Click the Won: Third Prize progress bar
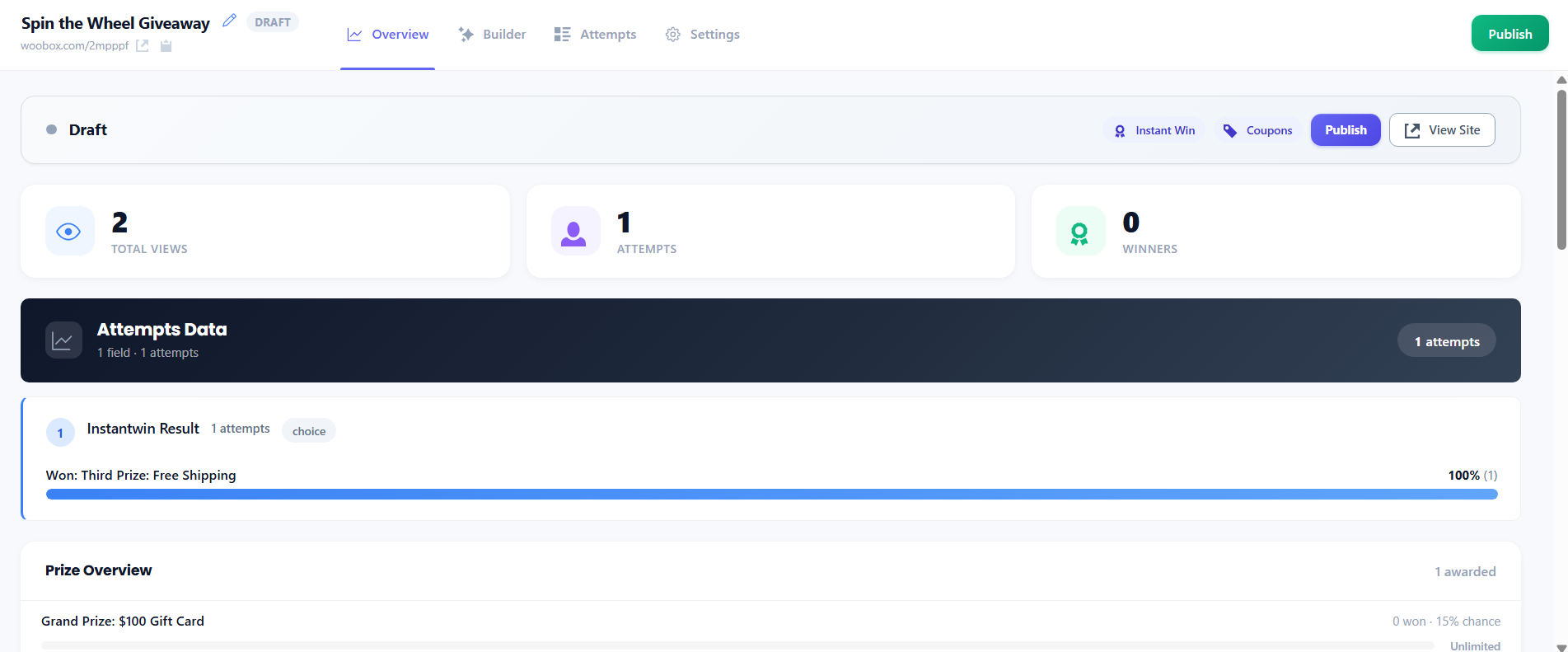Screen dimensions: 1568x652 (x=771, y=494)
